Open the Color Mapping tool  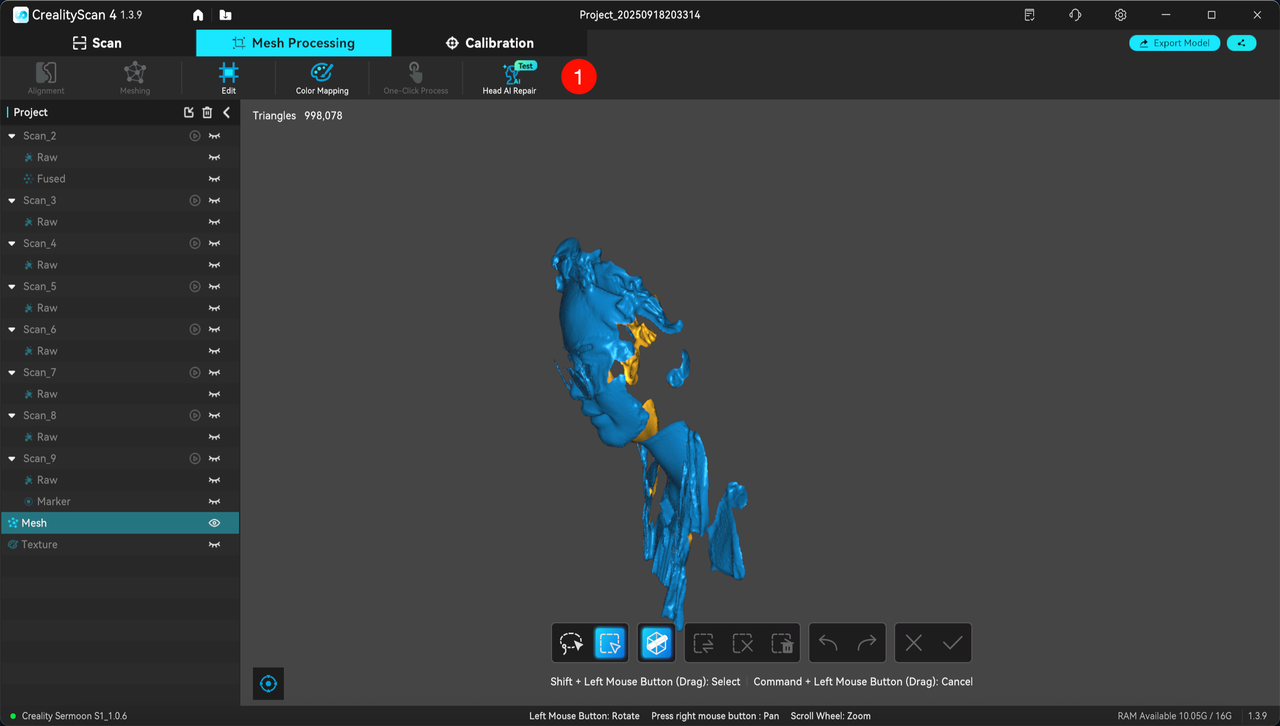(x=322, y=78)
